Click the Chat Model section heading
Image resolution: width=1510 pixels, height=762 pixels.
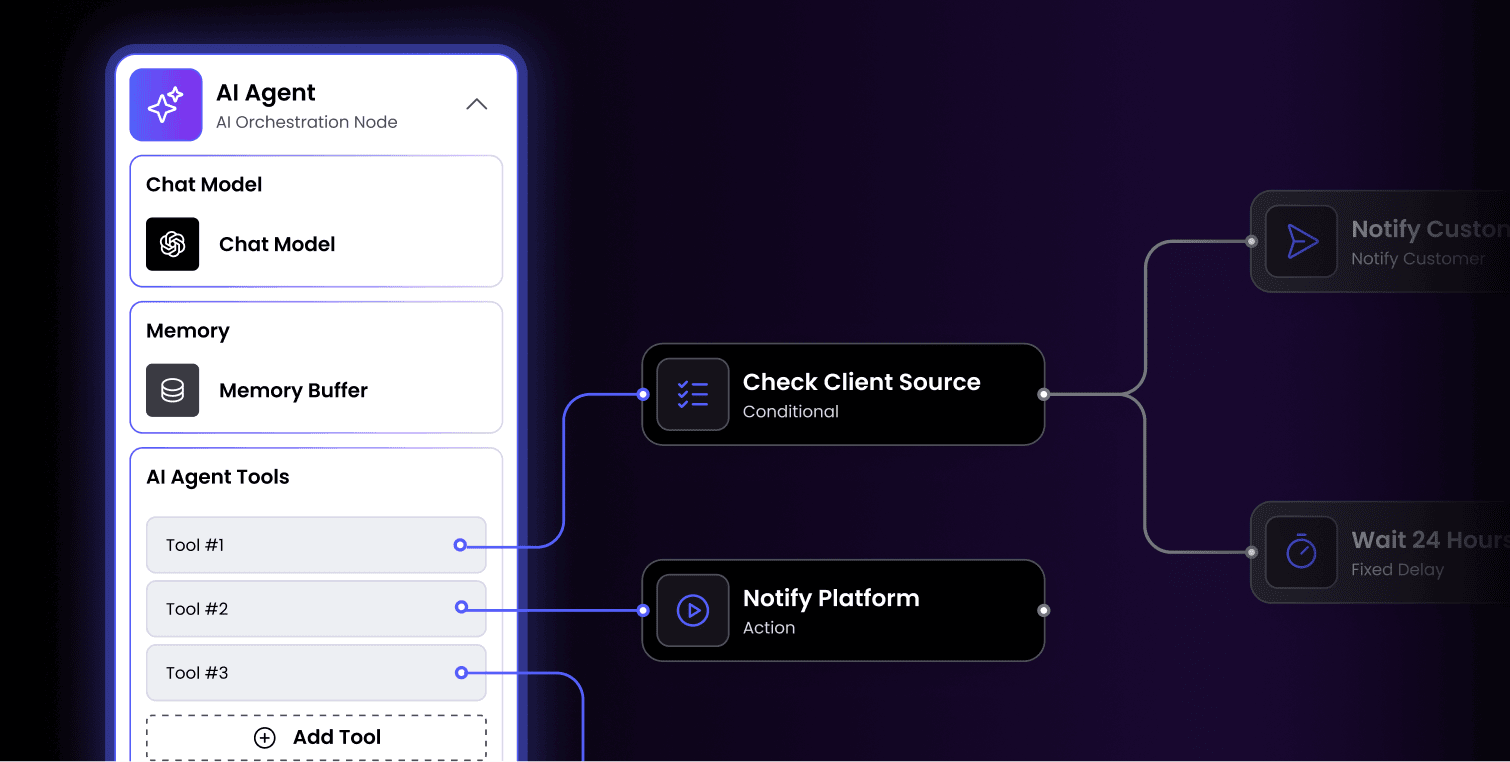(x=204, y=184)
